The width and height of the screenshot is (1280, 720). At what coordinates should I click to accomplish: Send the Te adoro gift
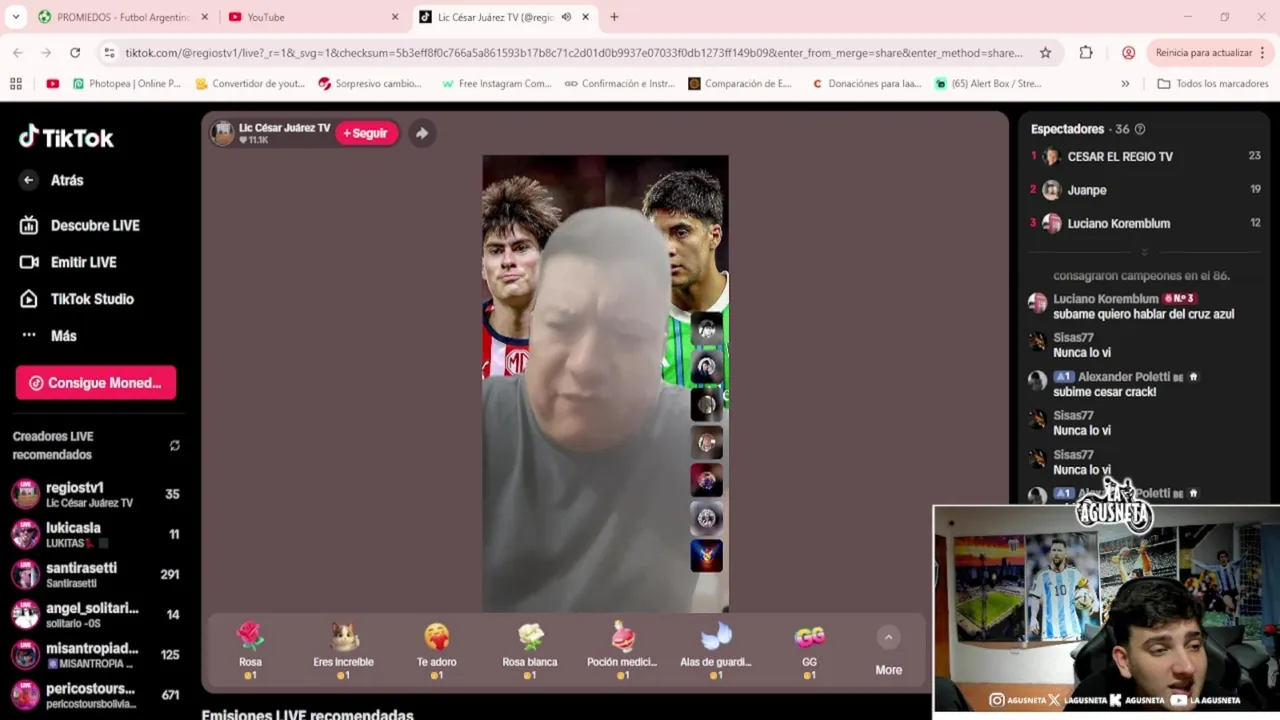tap(436, 650)
